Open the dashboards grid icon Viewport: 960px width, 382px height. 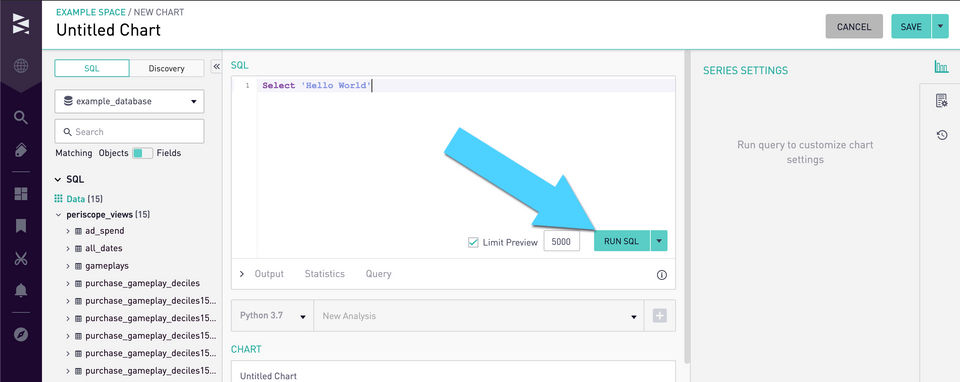pos(21,194)
